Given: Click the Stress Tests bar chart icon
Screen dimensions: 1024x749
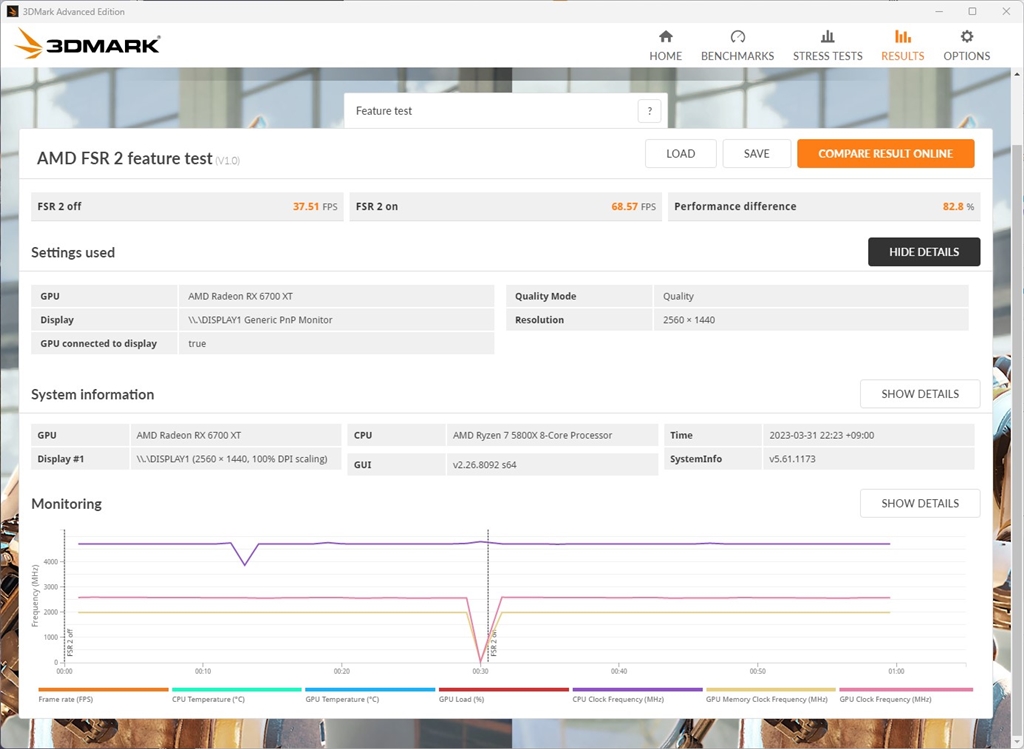Looking at the screenshot, I should coord(827,37).
